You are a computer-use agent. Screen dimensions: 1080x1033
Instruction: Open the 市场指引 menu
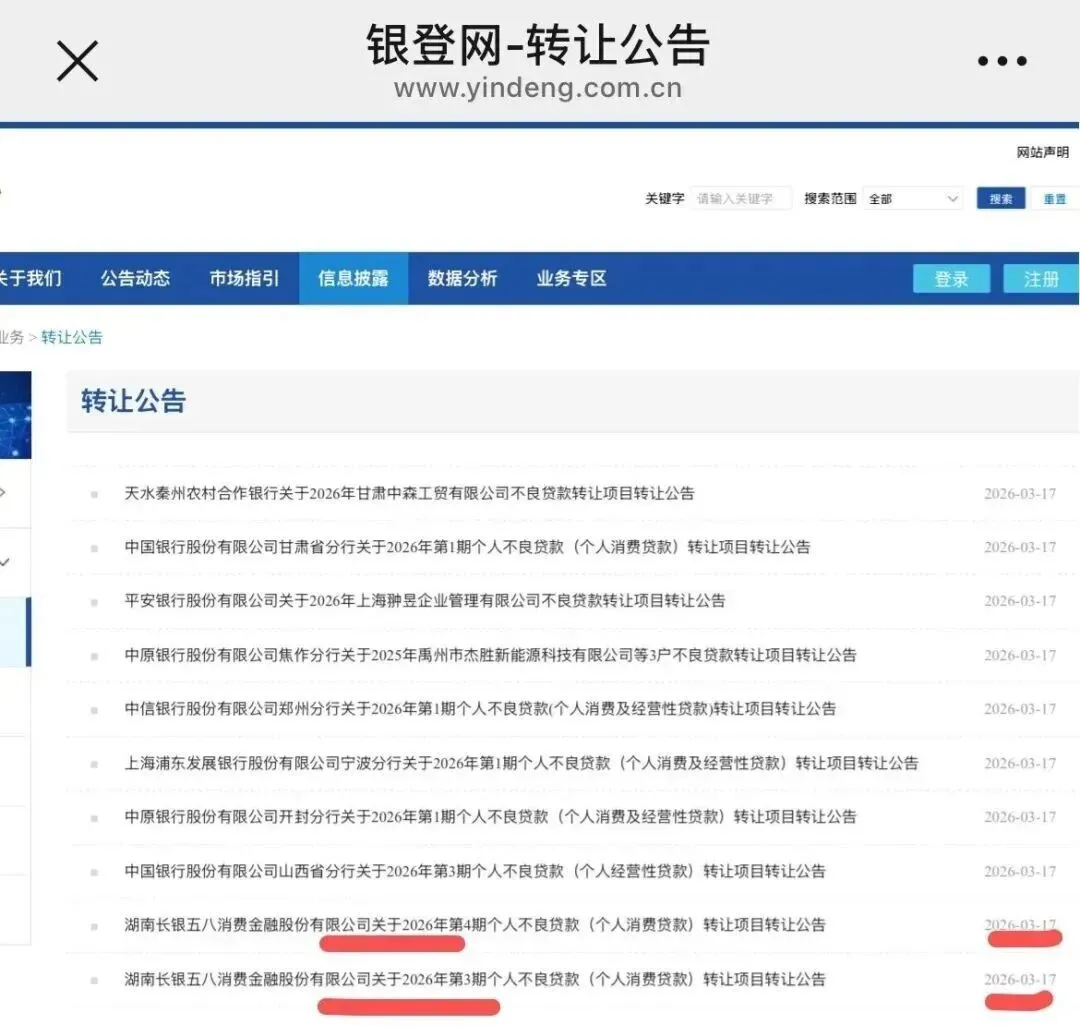pos(245,279)
